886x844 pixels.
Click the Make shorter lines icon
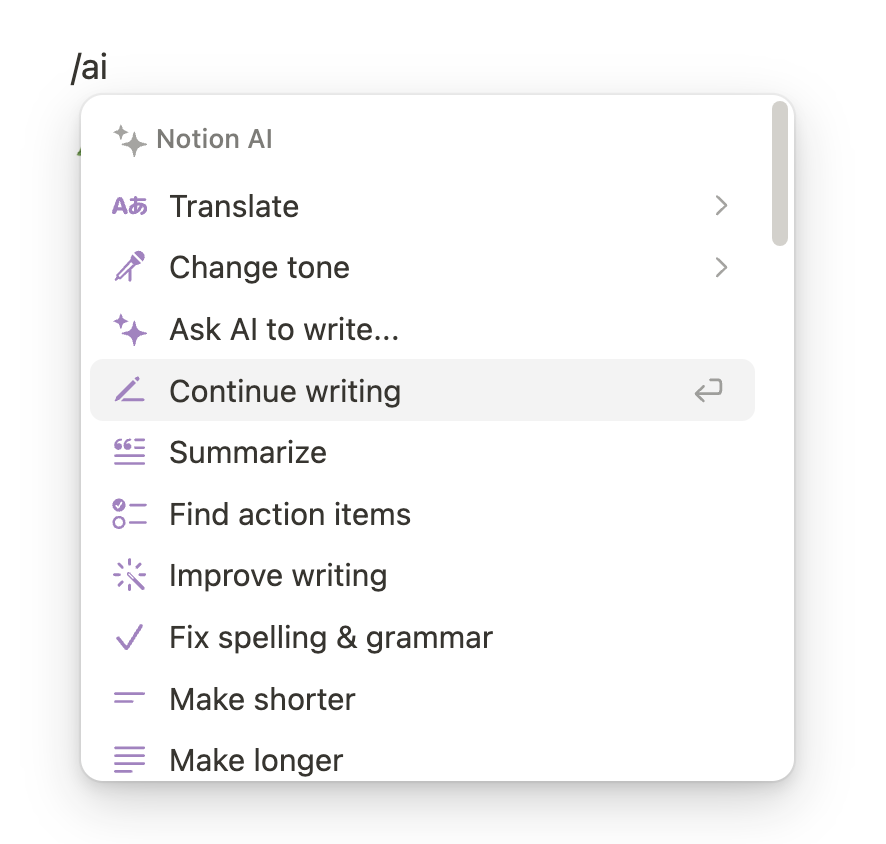[128, 699]
